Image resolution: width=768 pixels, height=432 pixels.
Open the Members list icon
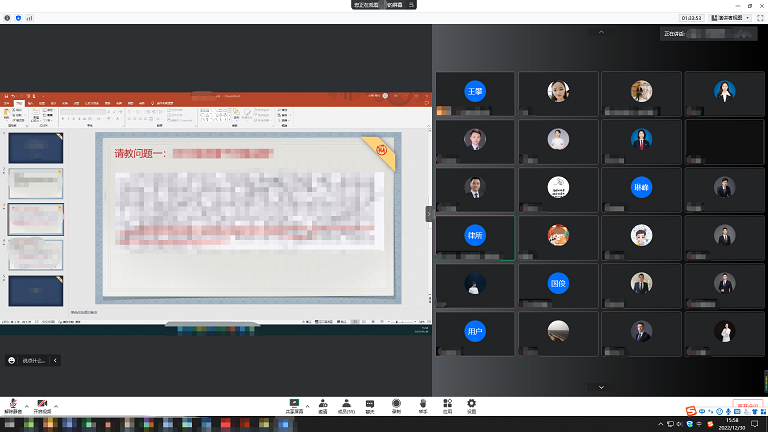pyautogui.click(x=346, y=404)
